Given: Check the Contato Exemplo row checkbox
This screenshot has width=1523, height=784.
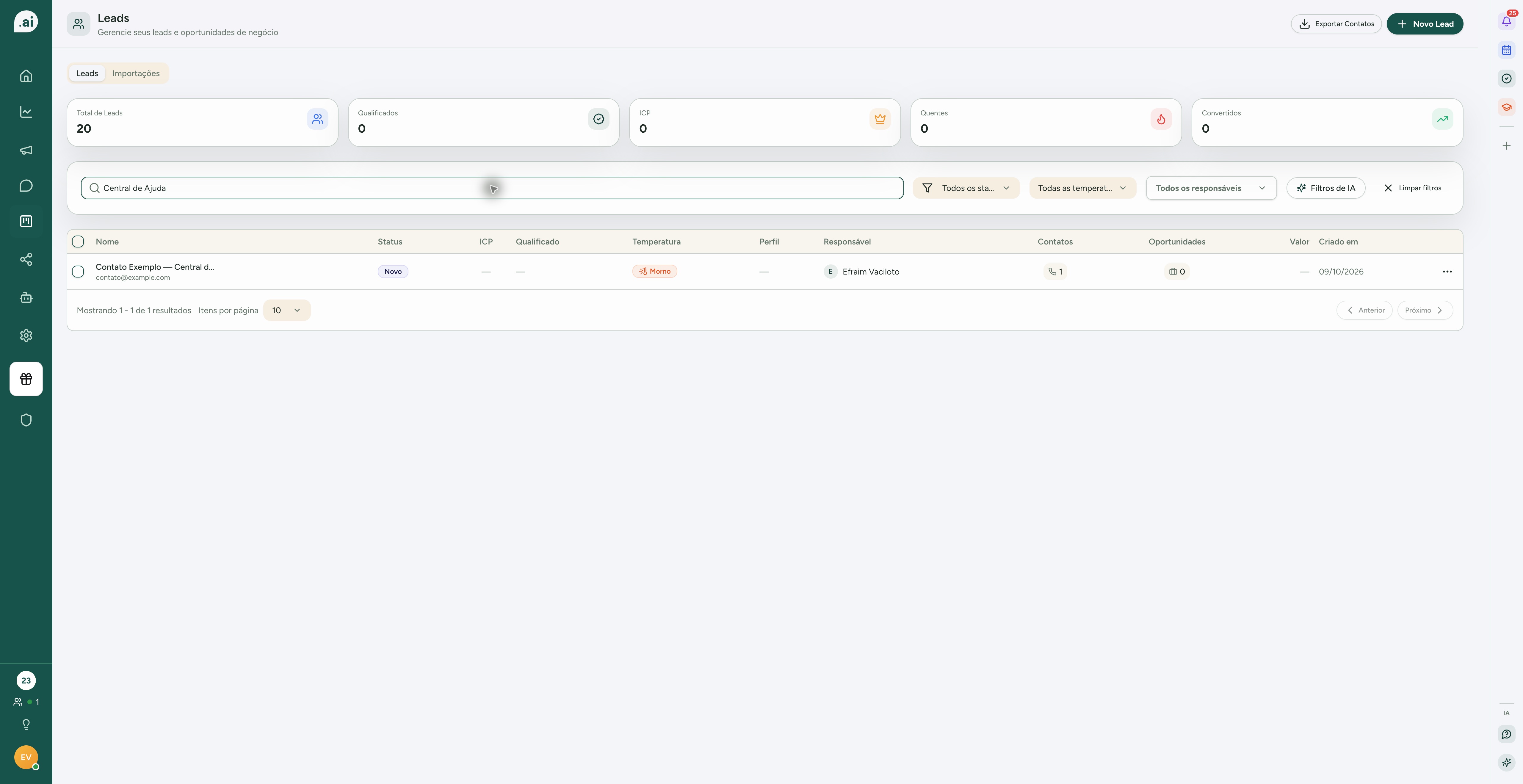Looking at the screenshot, I should point(78,271).
